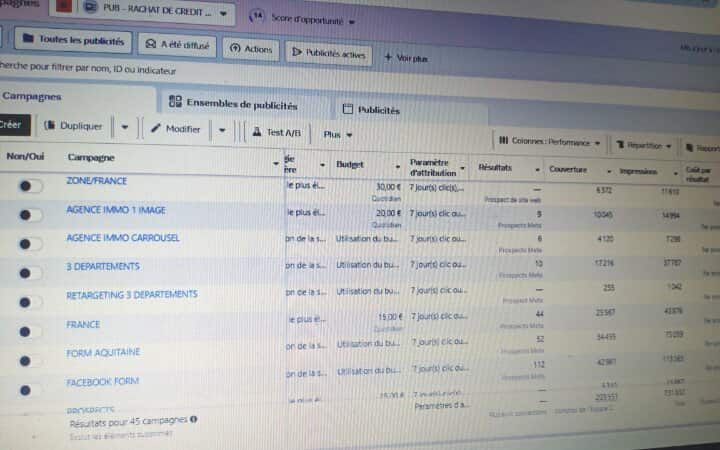Open the Budget column header menu
The image size is (720, 450).
[398, 167]
